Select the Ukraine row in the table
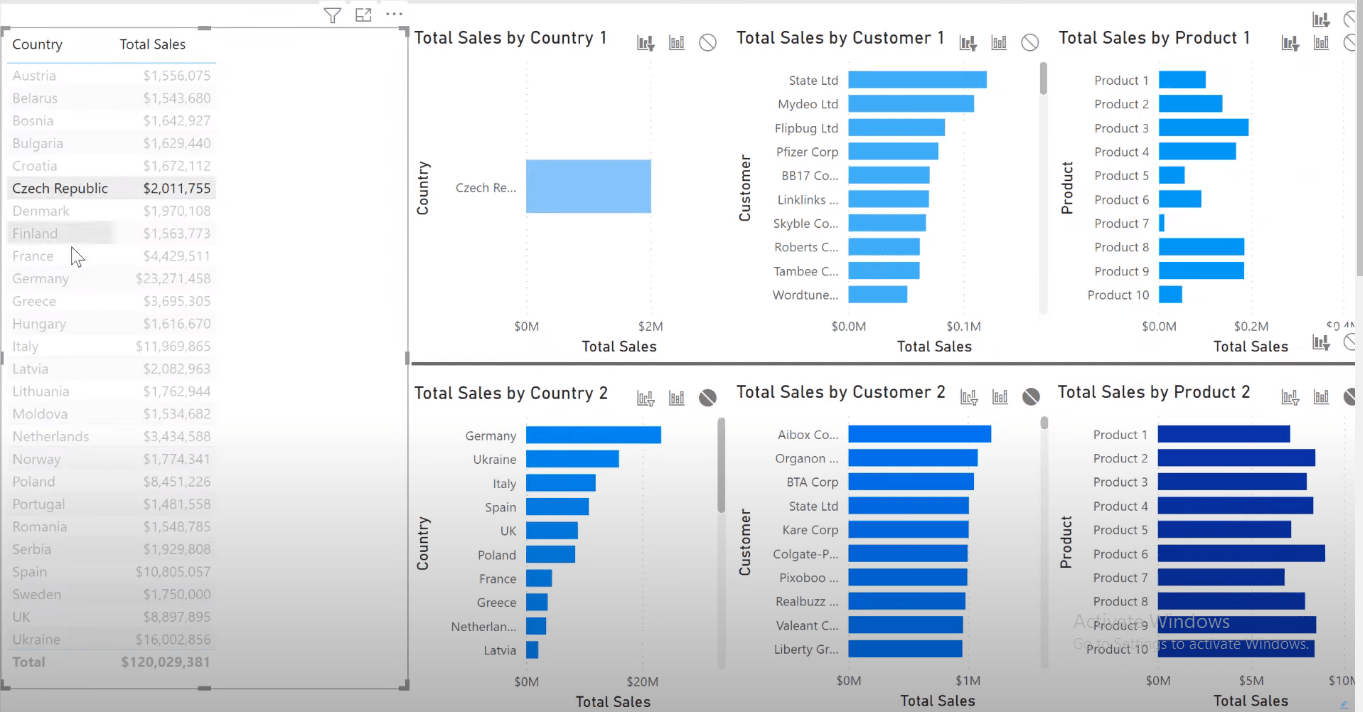This screenshot has width=1363, height=712. (111, 639)
